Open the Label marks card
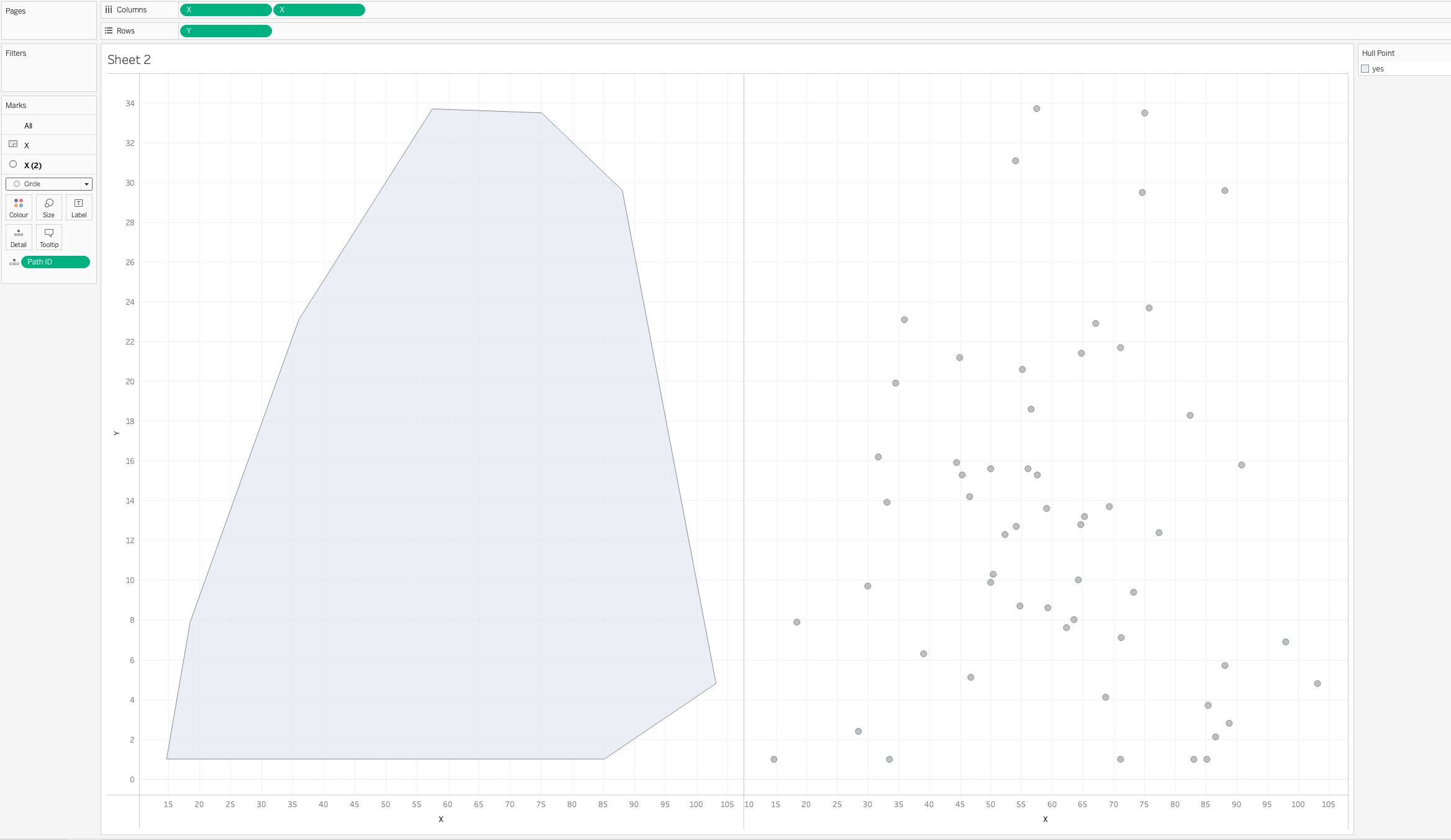The height and width of the screenshot is (840, 1451). tap(79, 207)
